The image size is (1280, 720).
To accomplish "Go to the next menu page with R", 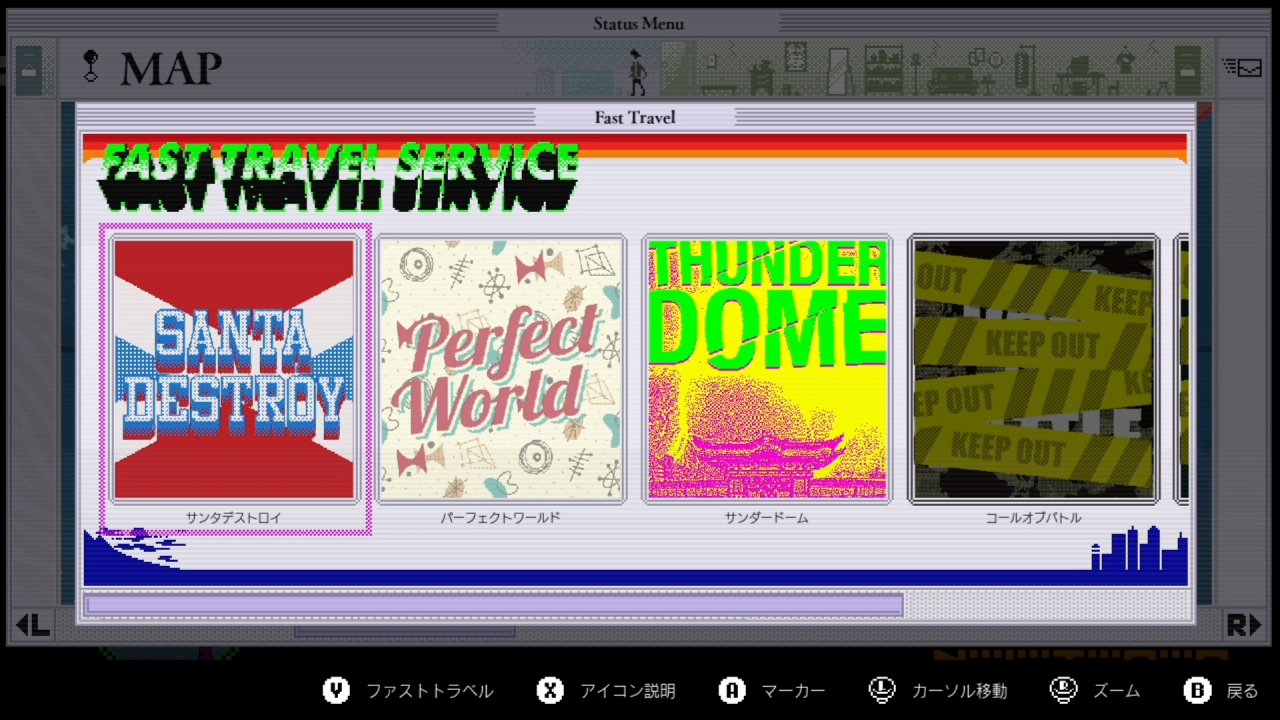I will (x=1244, y=625).
